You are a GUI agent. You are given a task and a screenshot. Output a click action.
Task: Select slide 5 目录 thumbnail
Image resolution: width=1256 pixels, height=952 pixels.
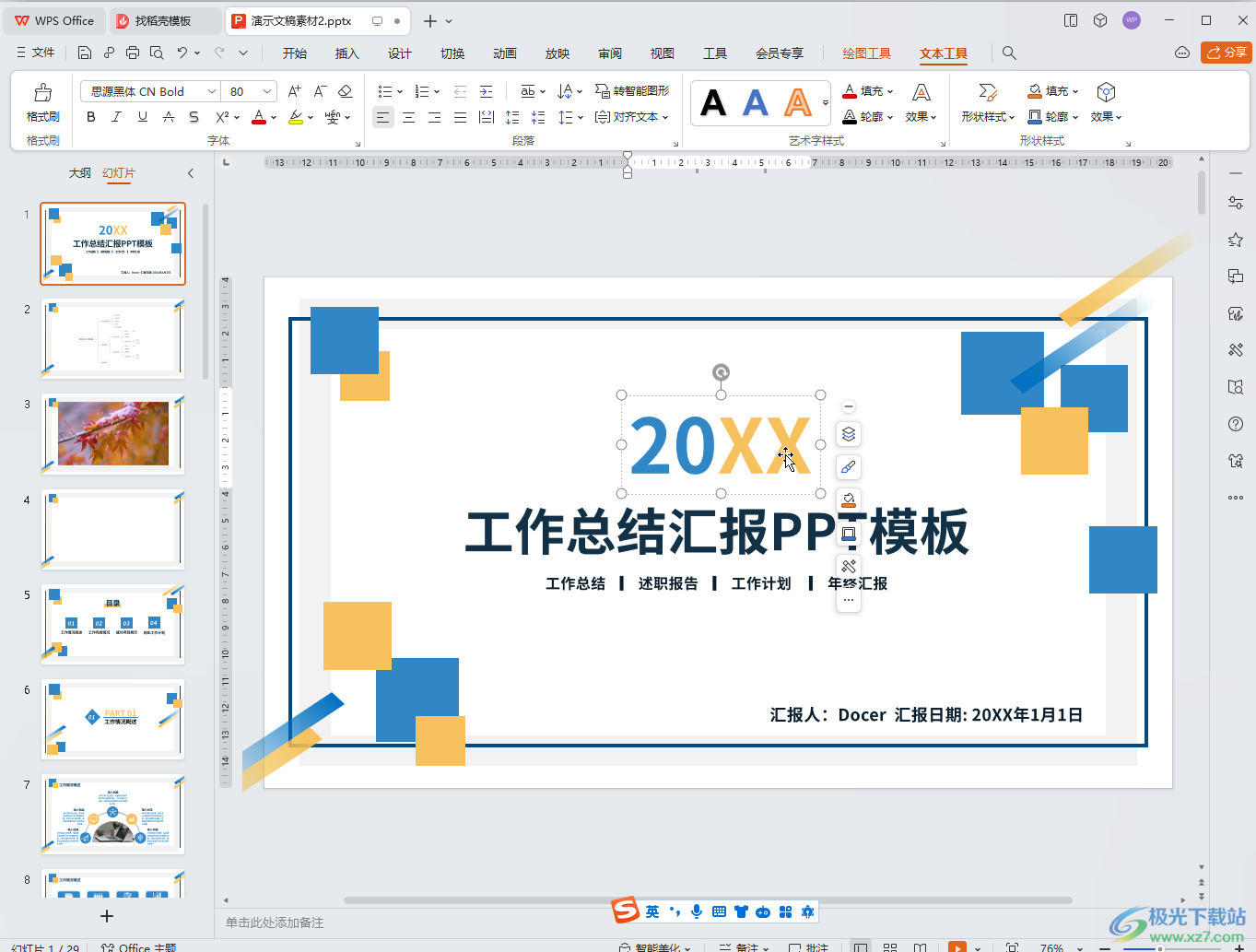[x=113, y=624]
